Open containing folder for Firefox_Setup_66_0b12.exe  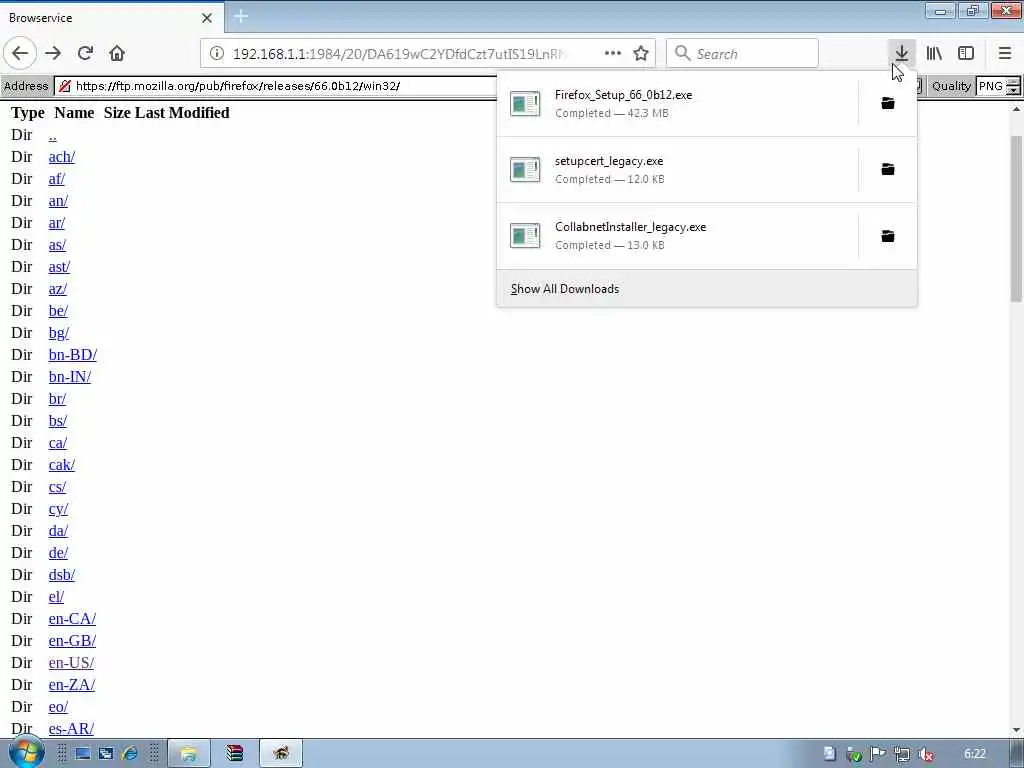click(x=888, y=103)
